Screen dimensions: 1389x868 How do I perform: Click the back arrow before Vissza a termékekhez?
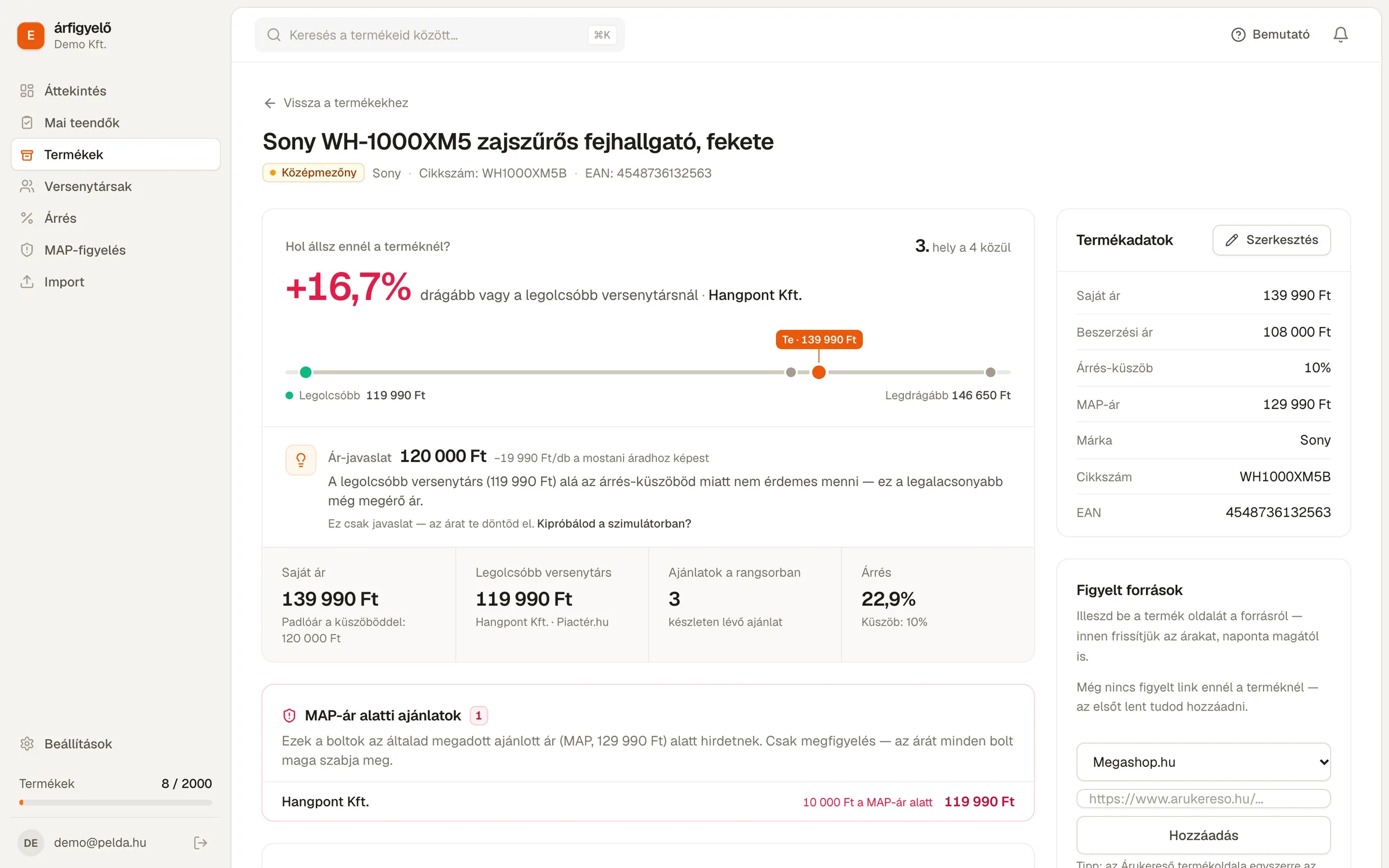click(x=270, y=103)
